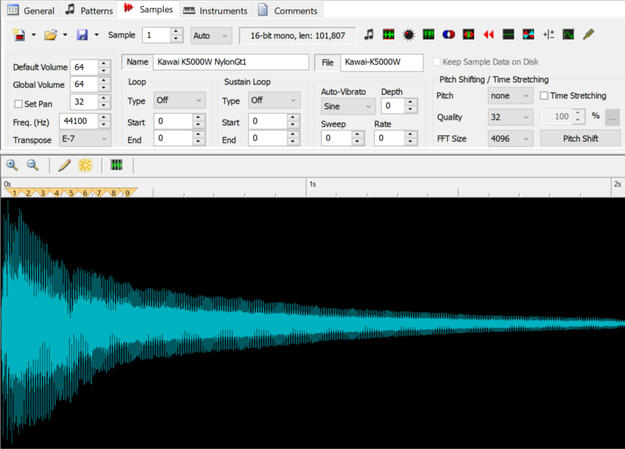Click the Save Sample disk icon
Viewport: 625px width, 449px height.
82,35
